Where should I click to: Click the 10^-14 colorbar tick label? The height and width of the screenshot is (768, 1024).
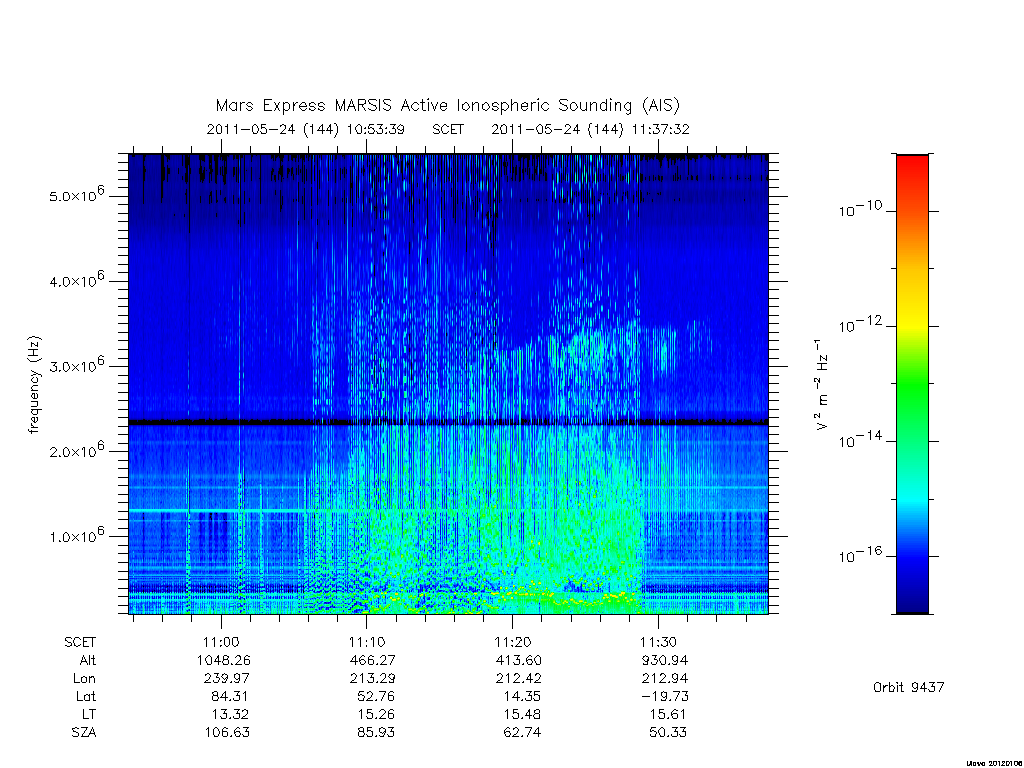pos(860,440)
